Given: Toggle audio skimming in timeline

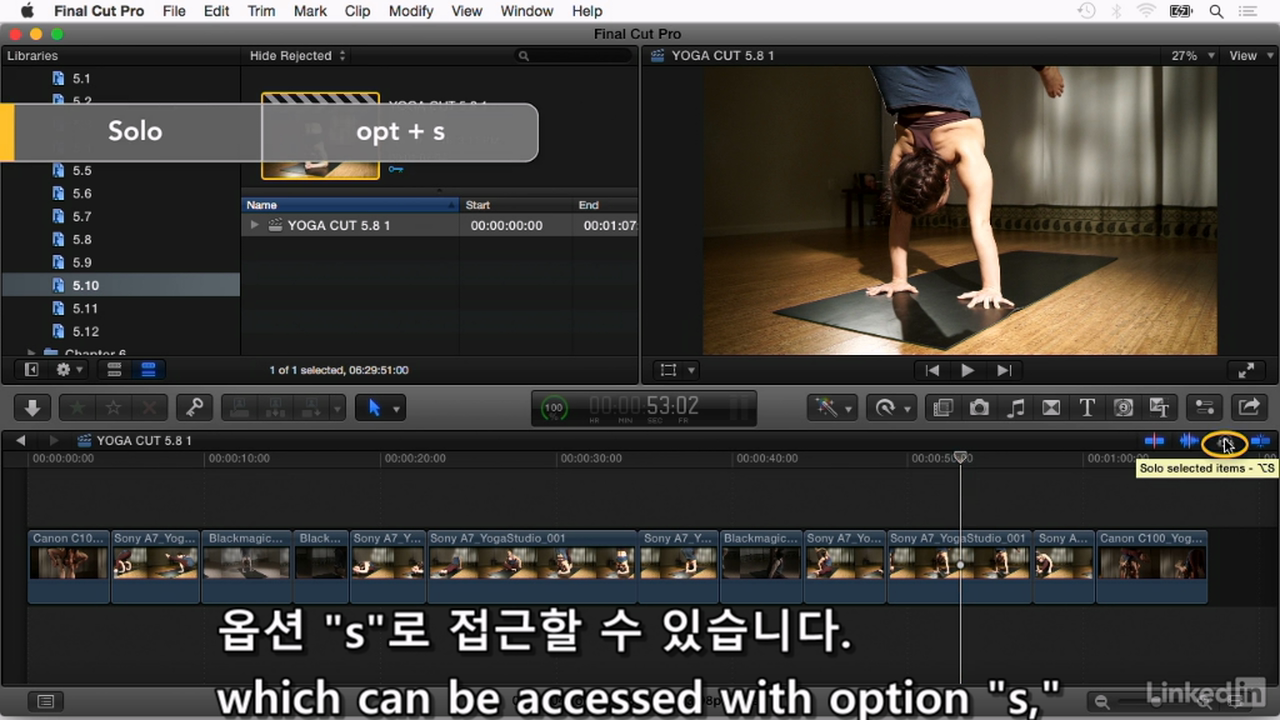Looking at the screenshot, I should tap(1189, 440).
